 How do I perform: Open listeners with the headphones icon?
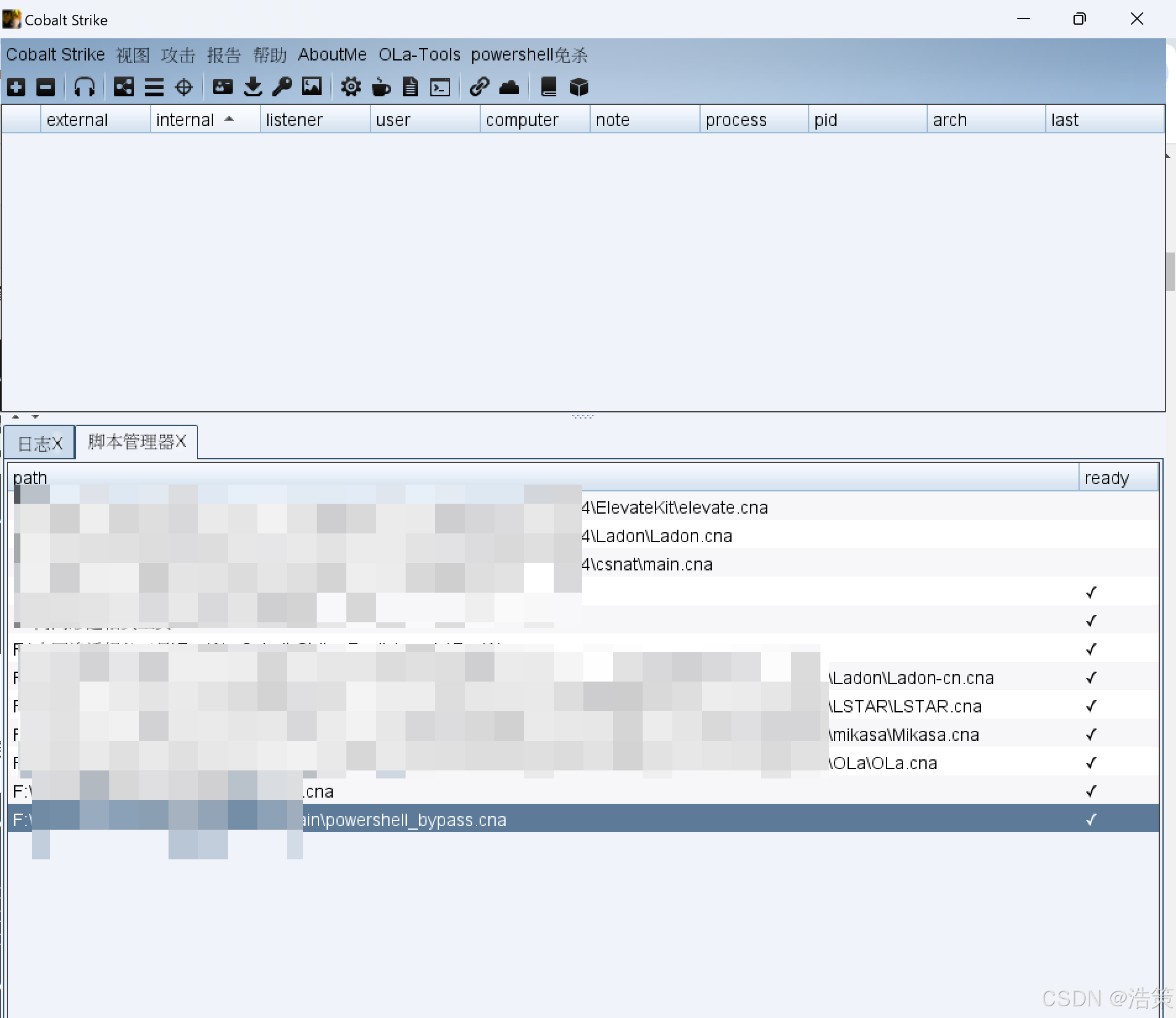tap(85, 87)
